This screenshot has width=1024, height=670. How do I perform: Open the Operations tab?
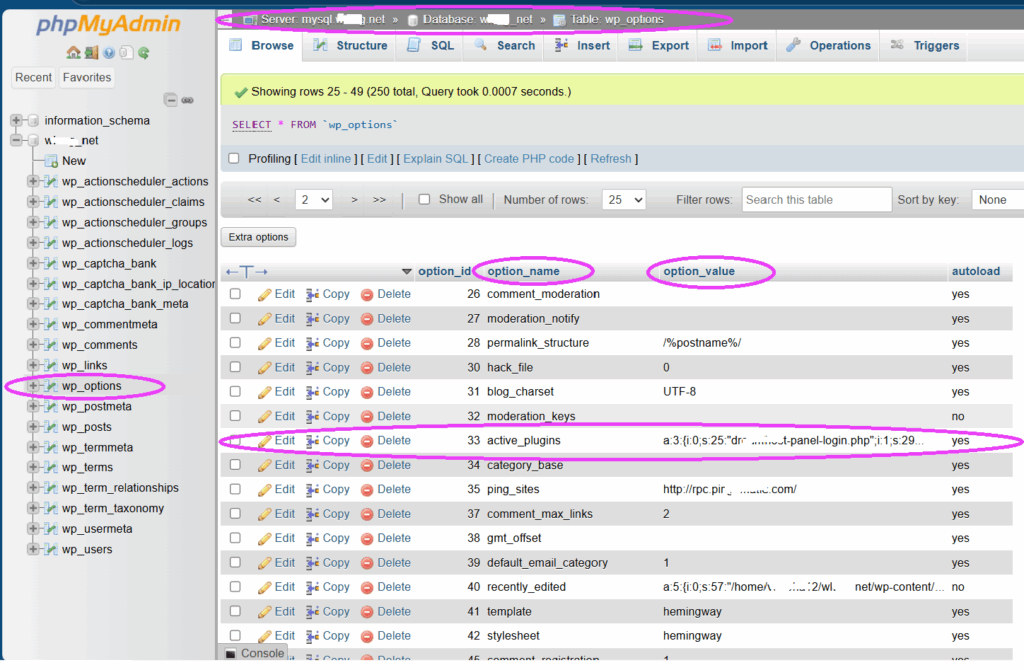click(828, 46)
